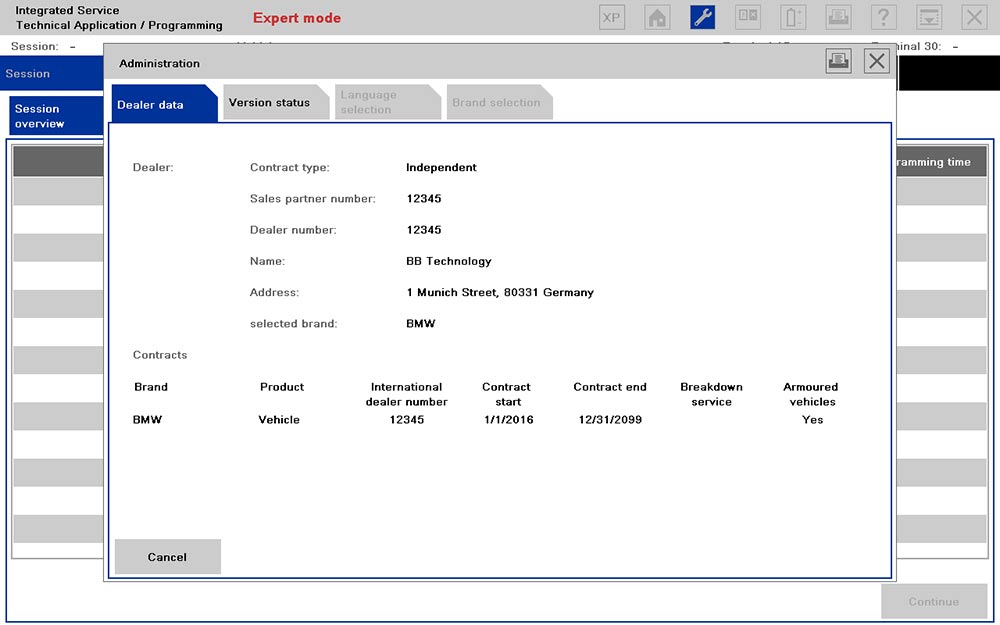Click the Product column header
1000x625 pixels.
[x=282, y=386]
